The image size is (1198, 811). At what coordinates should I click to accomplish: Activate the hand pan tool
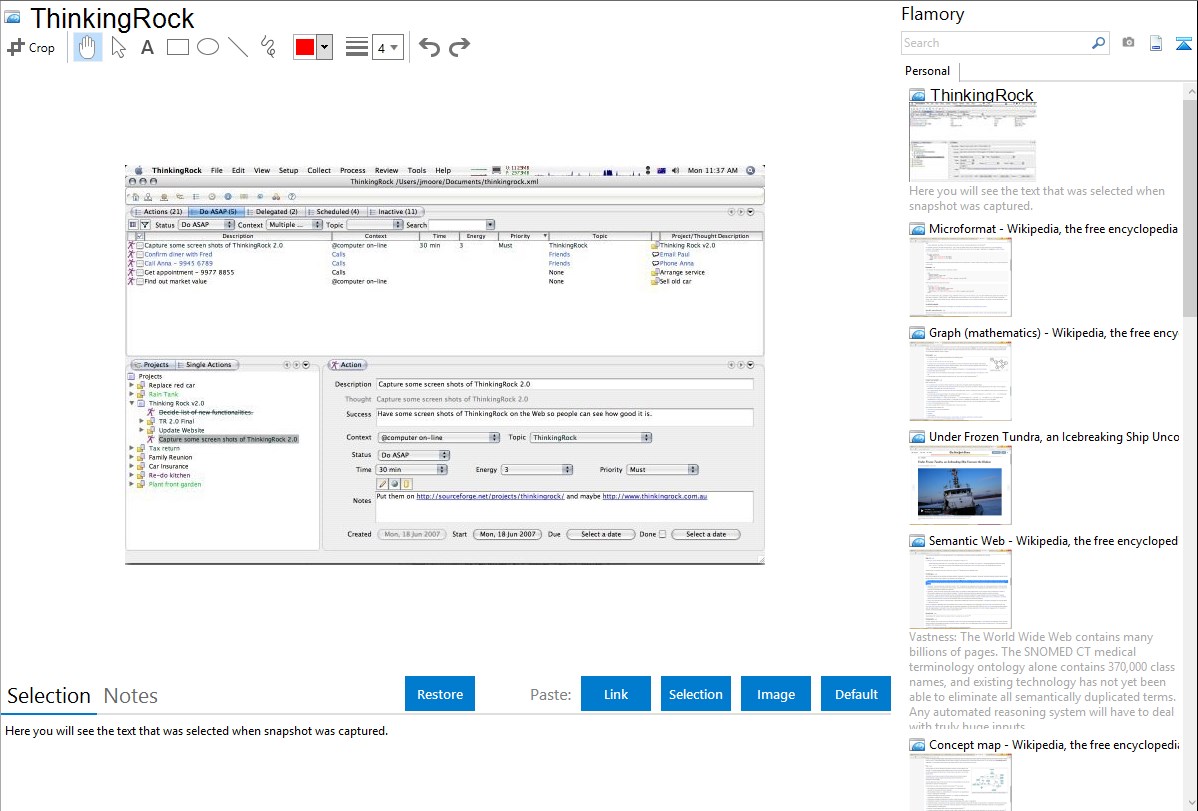tap(88, 47)
